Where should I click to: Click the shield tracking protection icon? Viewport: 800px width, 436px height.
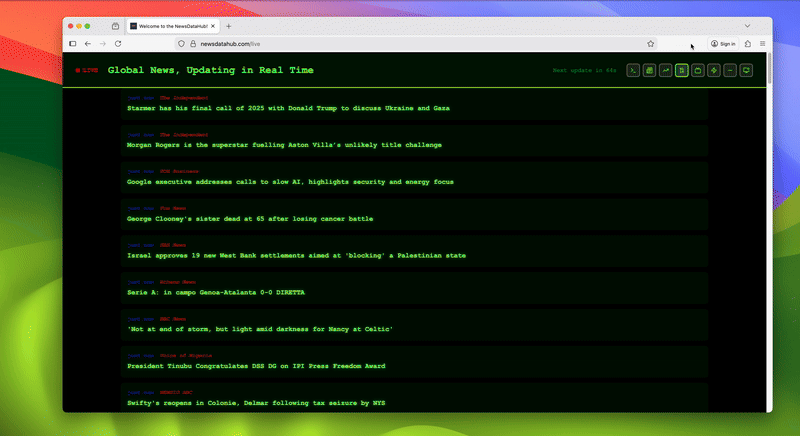(x=181, y=44)
